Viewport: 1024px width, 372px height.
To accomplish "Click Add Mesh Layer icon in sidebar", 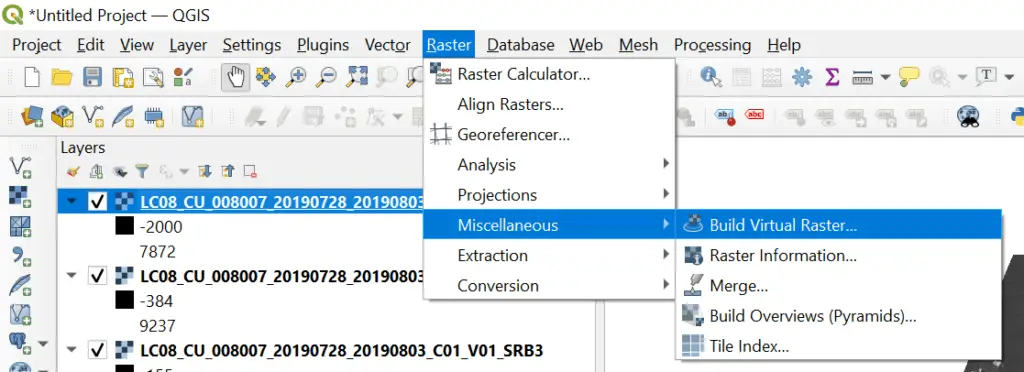I will [x=20, y=226].
